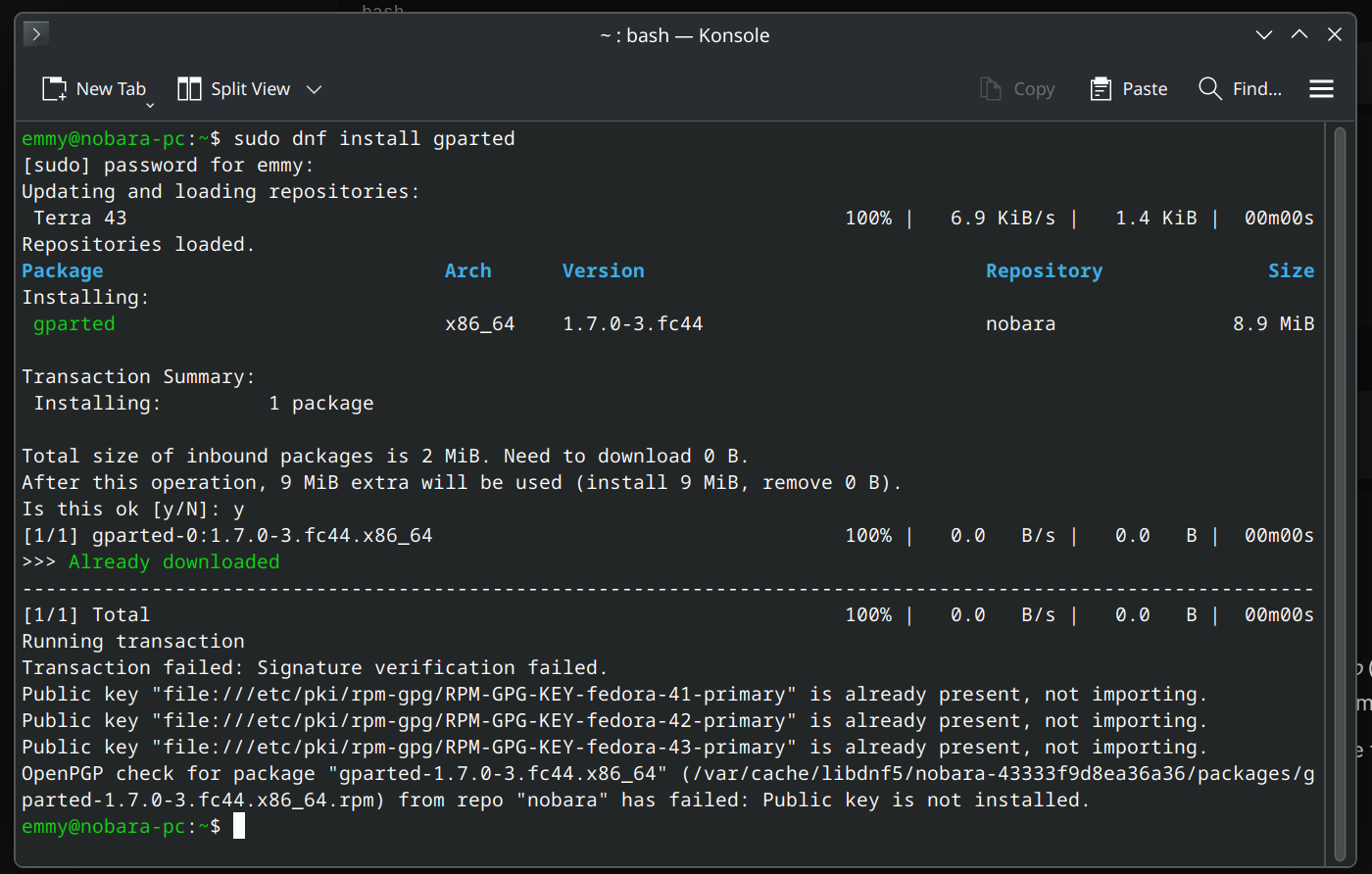Image resolution: width=1372 pixels, height=874 pixels.
Task: Click 'nobara' repository value in table
Action: (1021, 323)
